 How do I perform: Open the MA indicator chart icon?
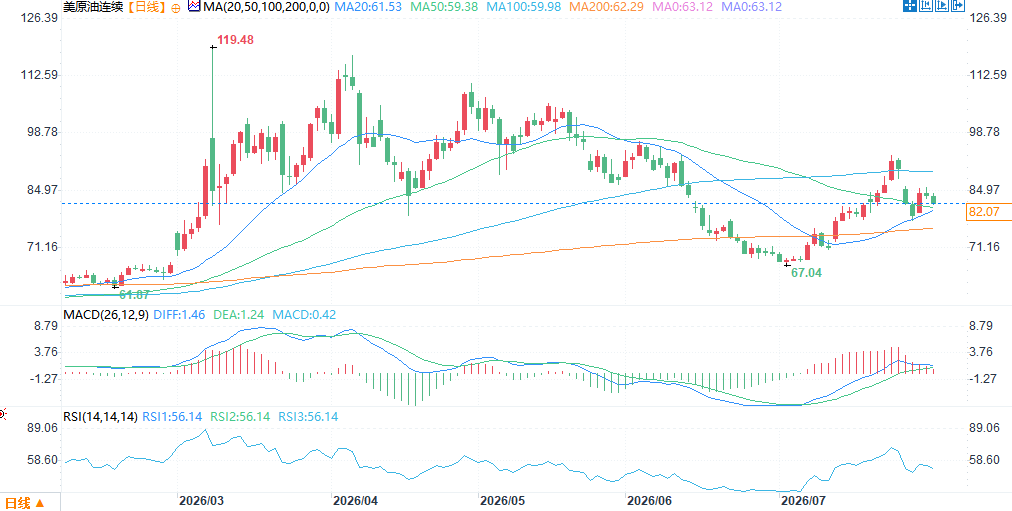(x=194, y=7)
